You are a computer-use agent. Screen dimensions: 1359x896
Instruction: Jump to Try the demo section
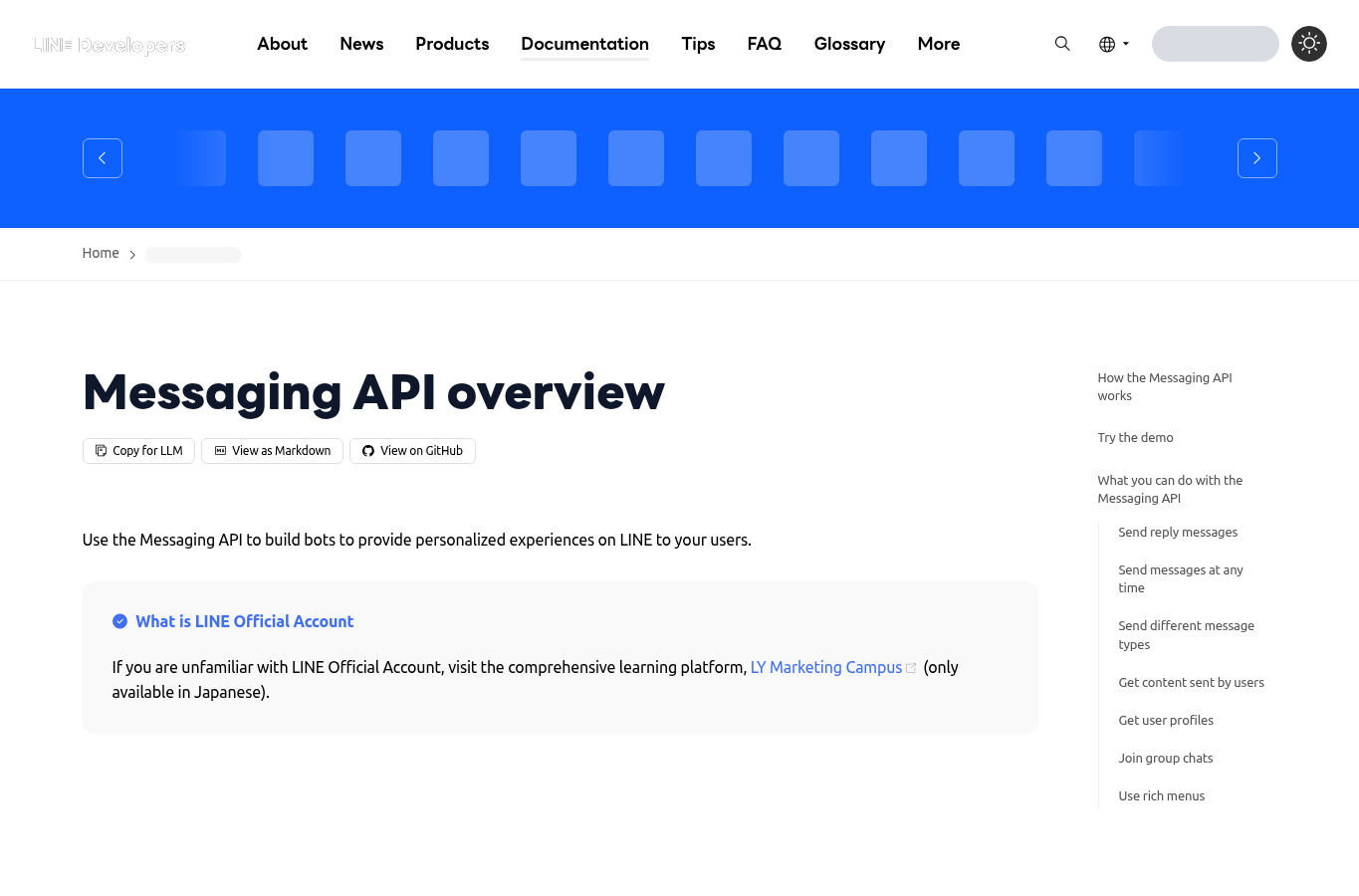[x=1135, y=437]
